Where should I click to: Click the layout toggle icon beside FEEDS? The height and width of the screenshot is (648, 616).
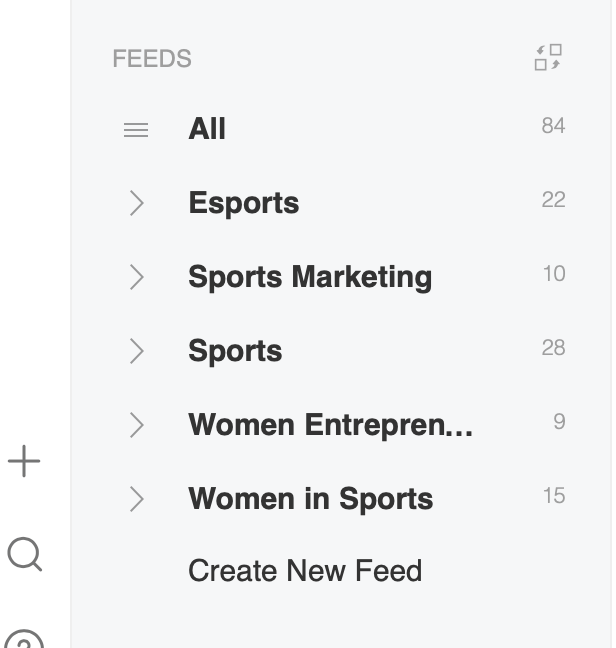click(x=548, y=58)
